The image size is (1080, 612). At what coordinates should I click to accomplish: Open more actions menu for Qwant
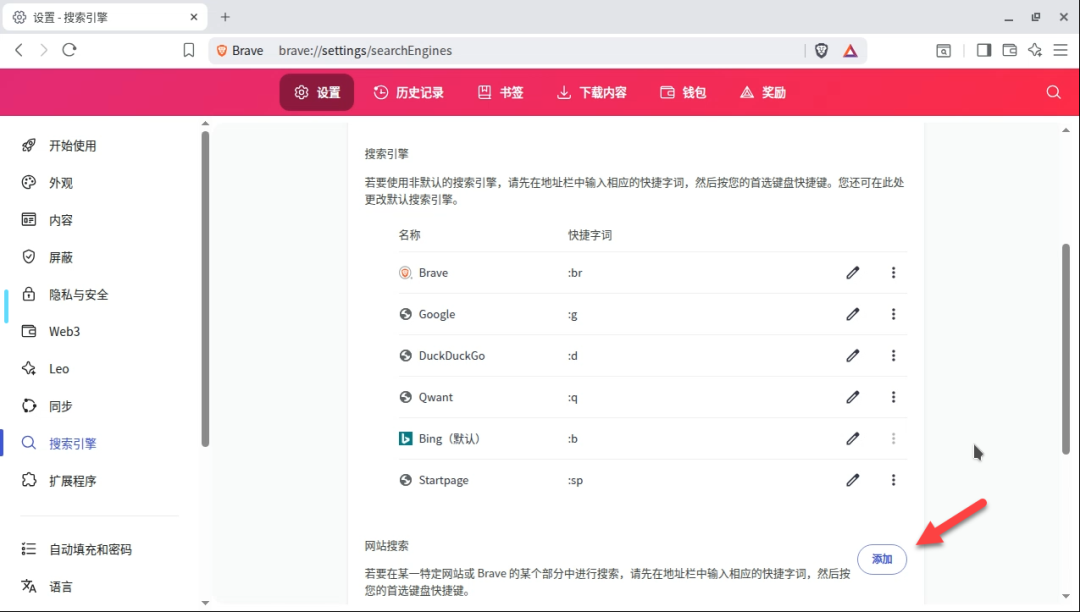point(893,397)
